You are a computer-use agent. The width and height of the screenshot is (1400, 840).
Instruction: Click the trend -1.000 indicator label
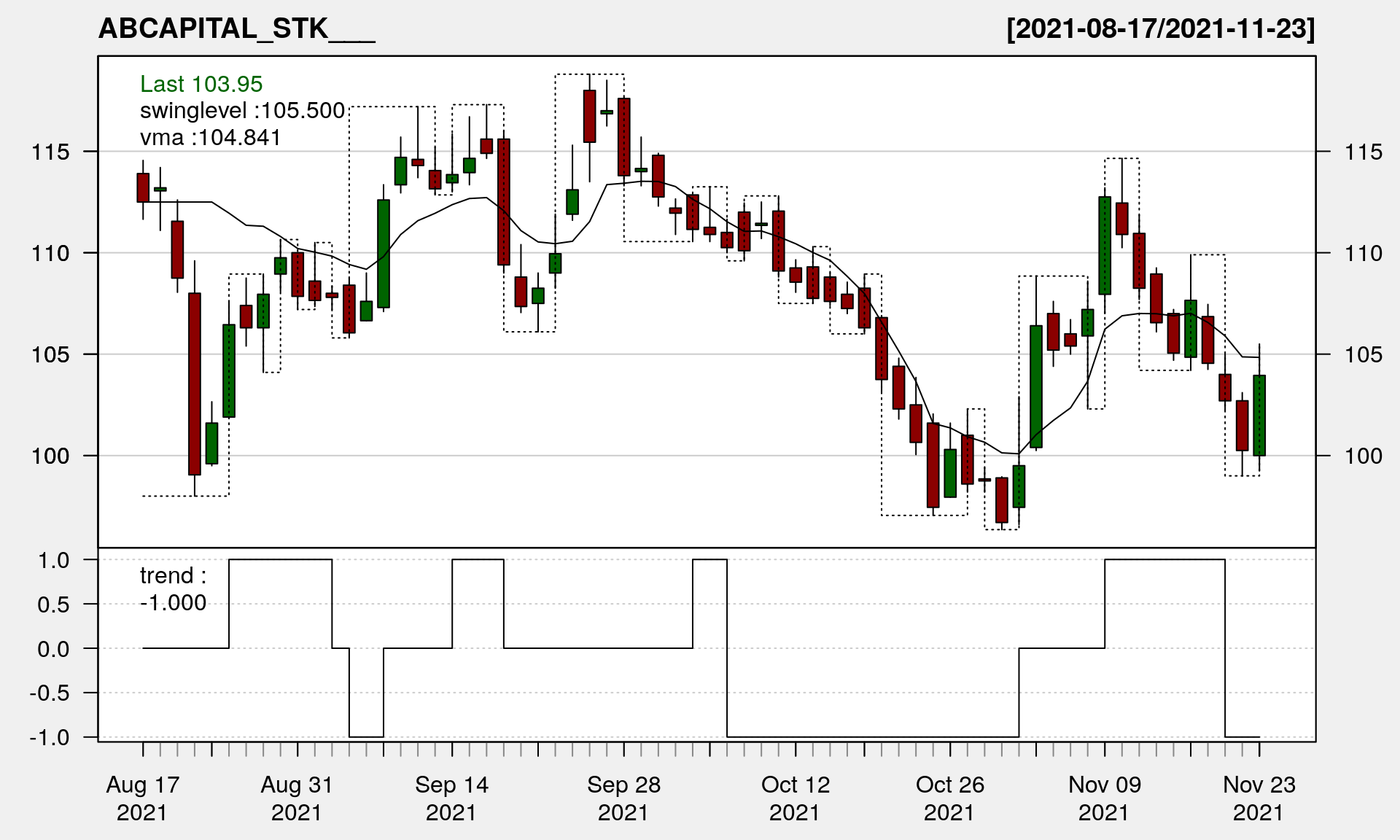point(173,589)
